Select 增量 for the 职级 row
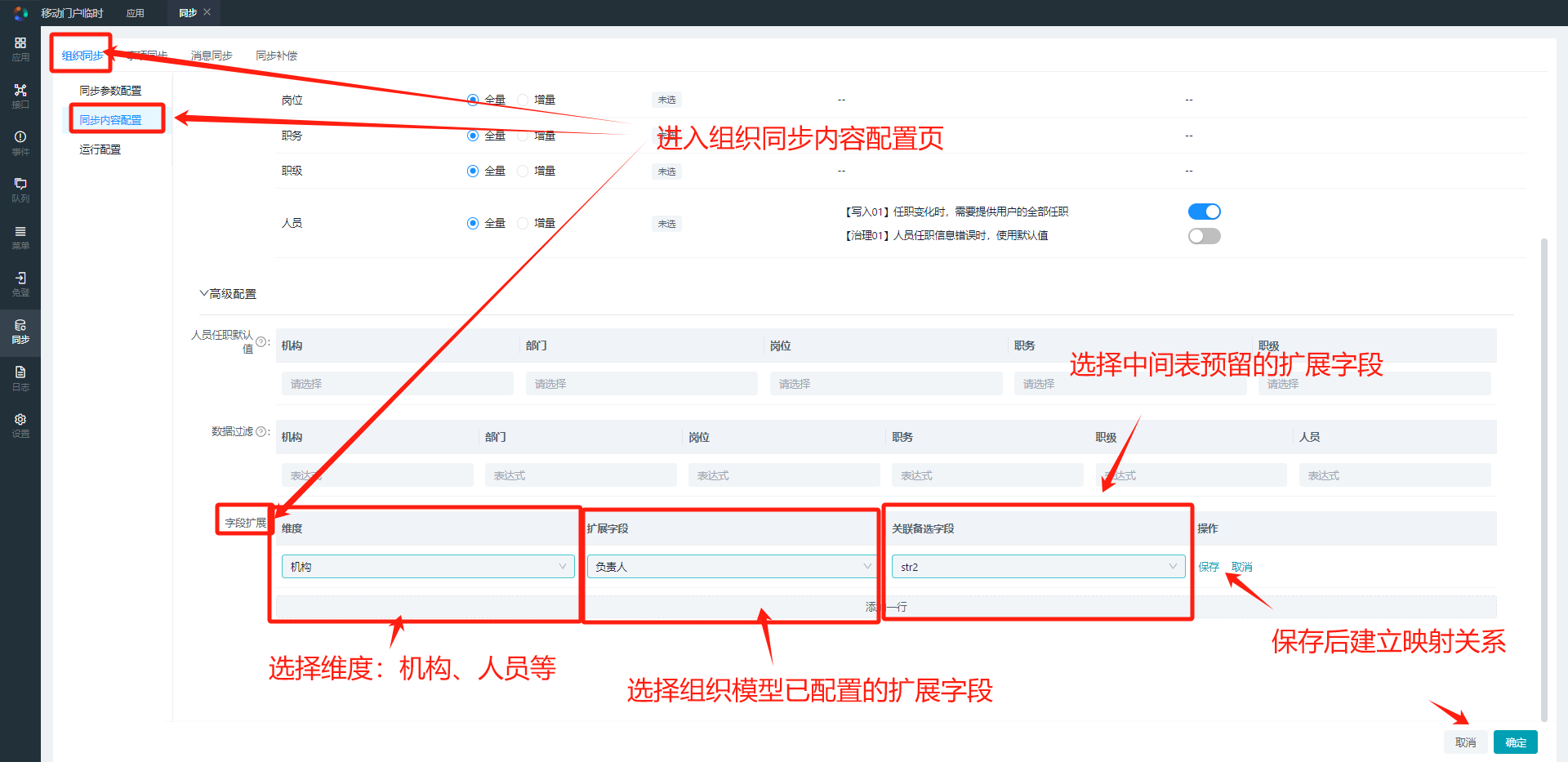The image size is (1568, 762). pyautogui.click(x=523, y=171)
